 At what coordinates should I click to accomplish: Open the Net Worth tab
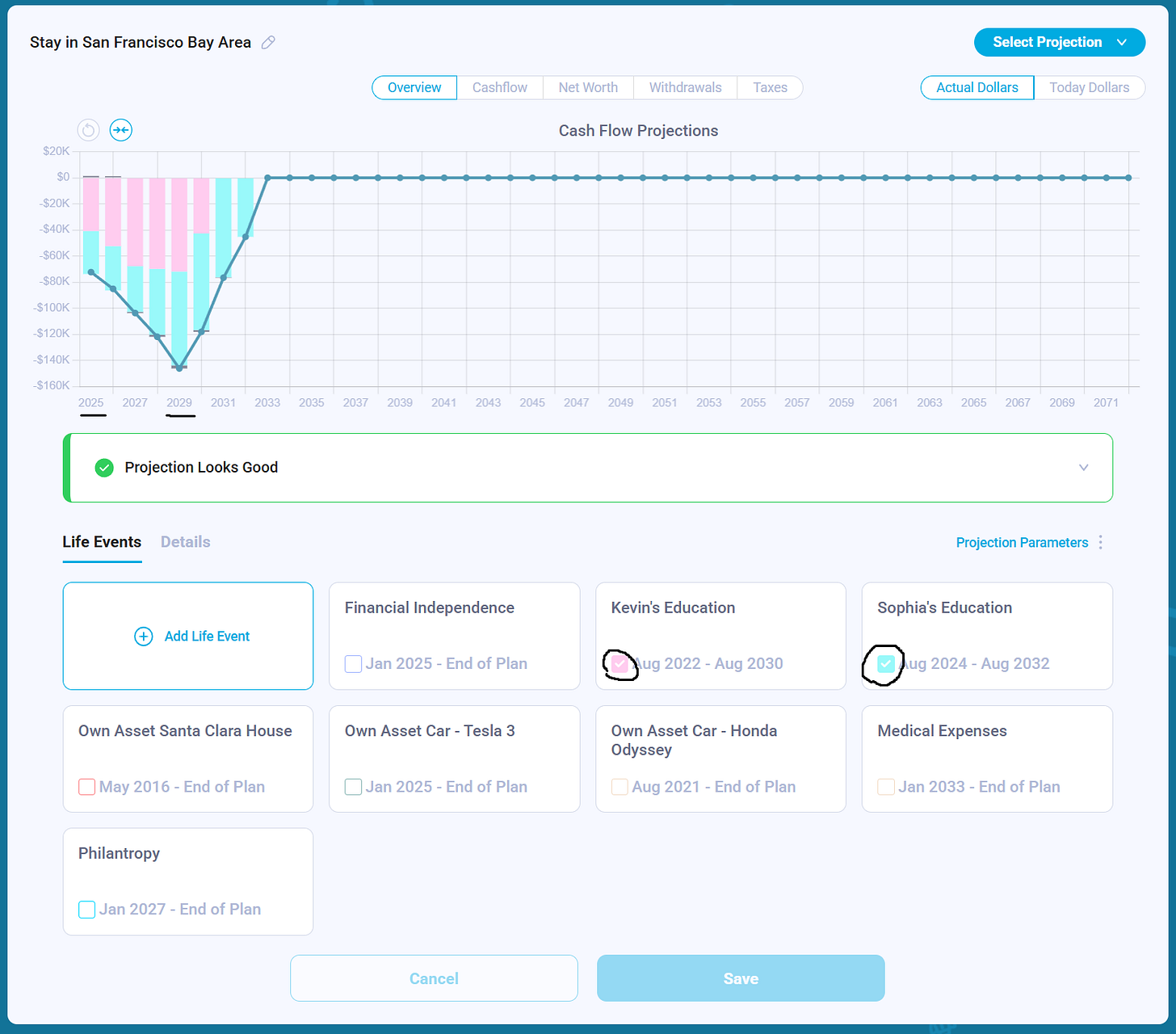point(588,87)
